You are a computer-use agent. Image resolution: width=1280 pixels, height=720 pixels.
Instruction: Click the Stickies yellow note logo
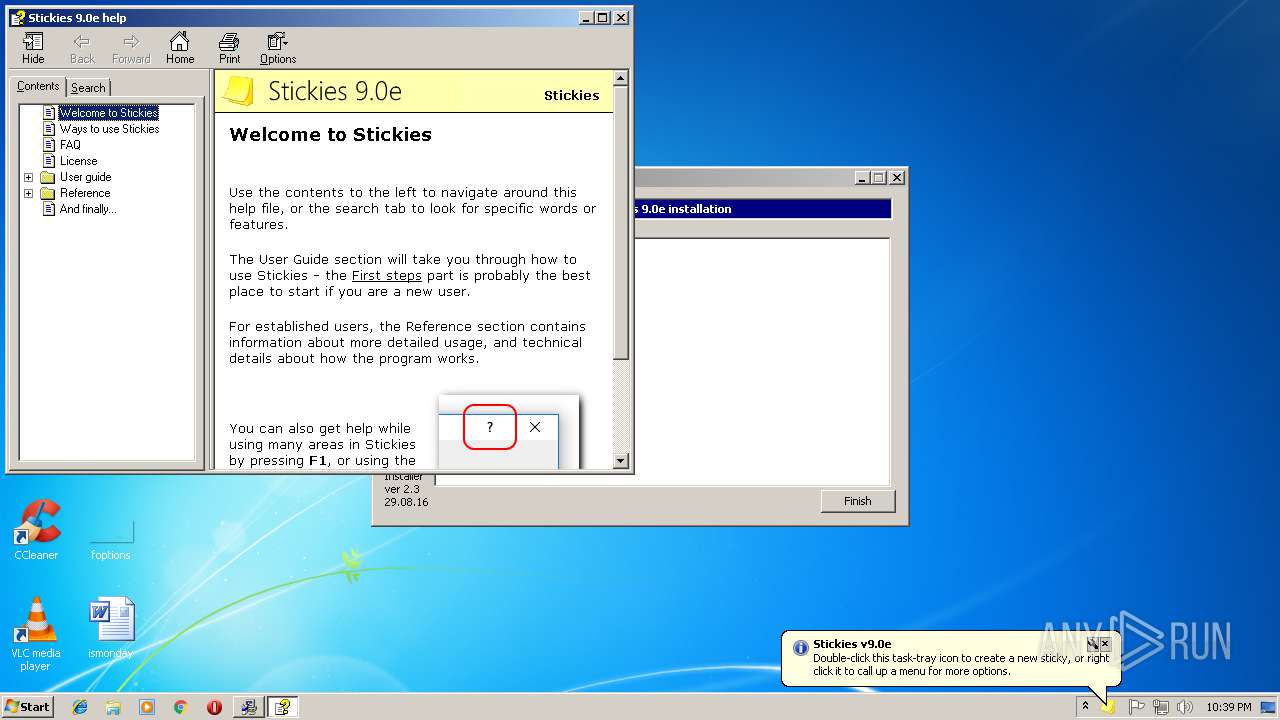[x=238, y=91]
